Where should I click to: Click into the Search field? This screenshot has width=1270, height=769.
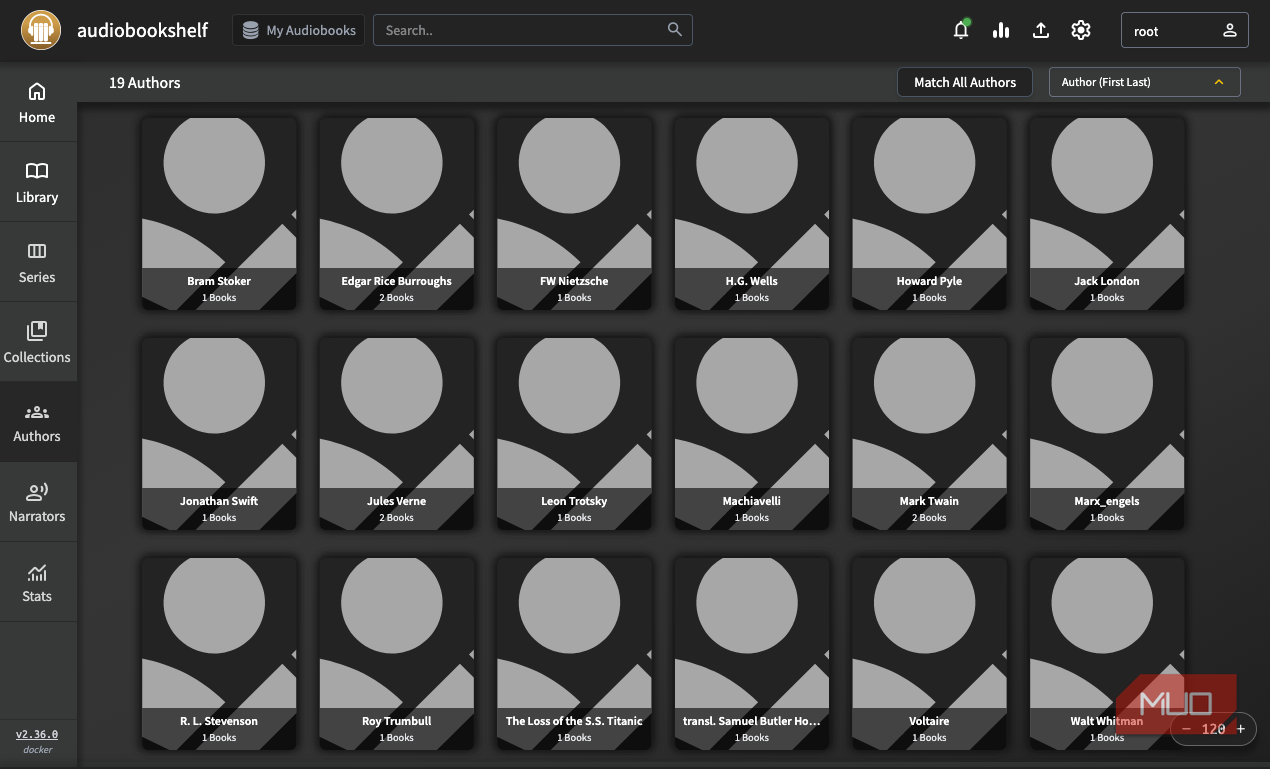(520, 30)
